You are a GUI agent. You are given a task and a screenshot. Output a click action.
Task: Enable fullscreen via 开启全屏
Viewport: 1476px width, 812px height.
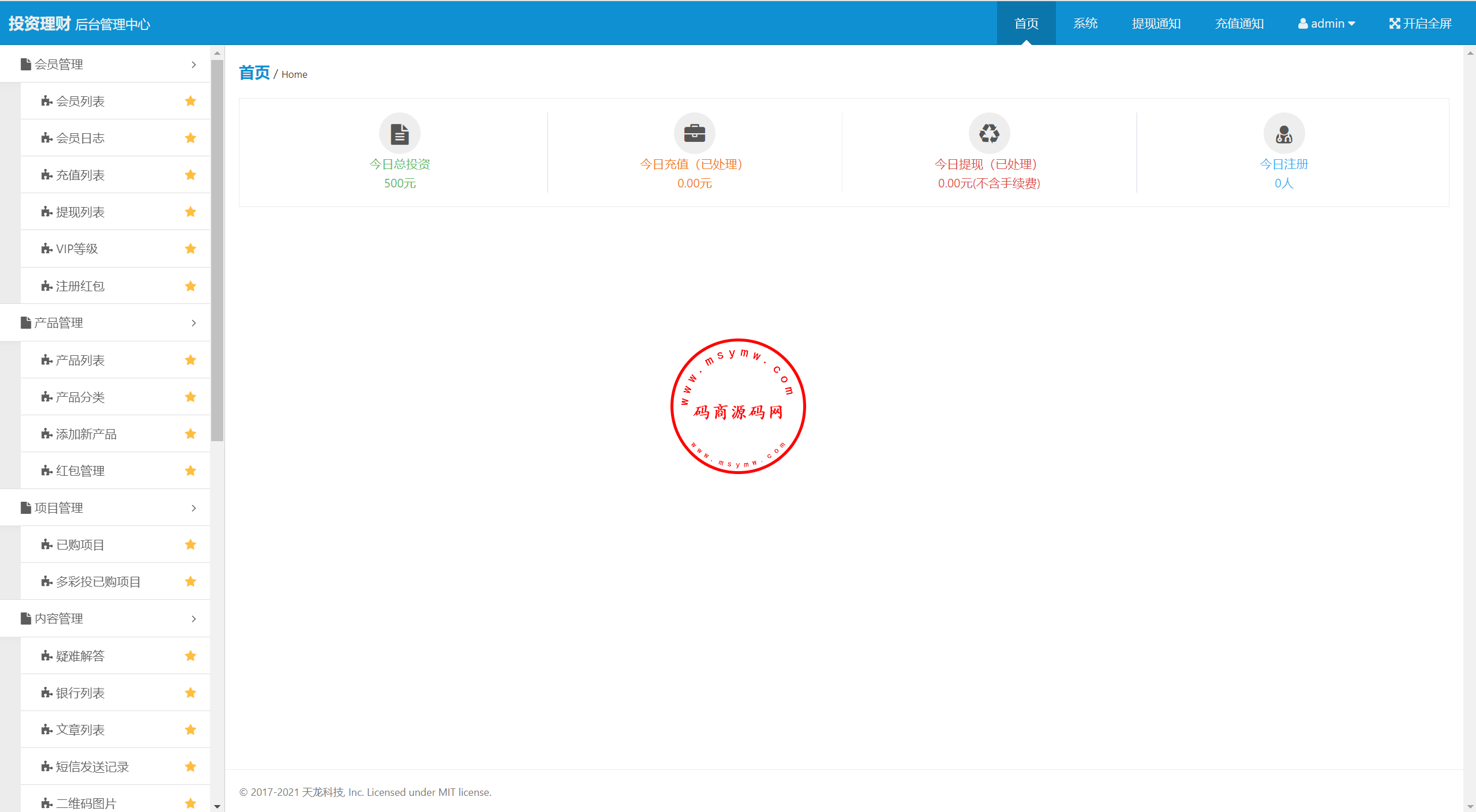tap(1420, 23)
